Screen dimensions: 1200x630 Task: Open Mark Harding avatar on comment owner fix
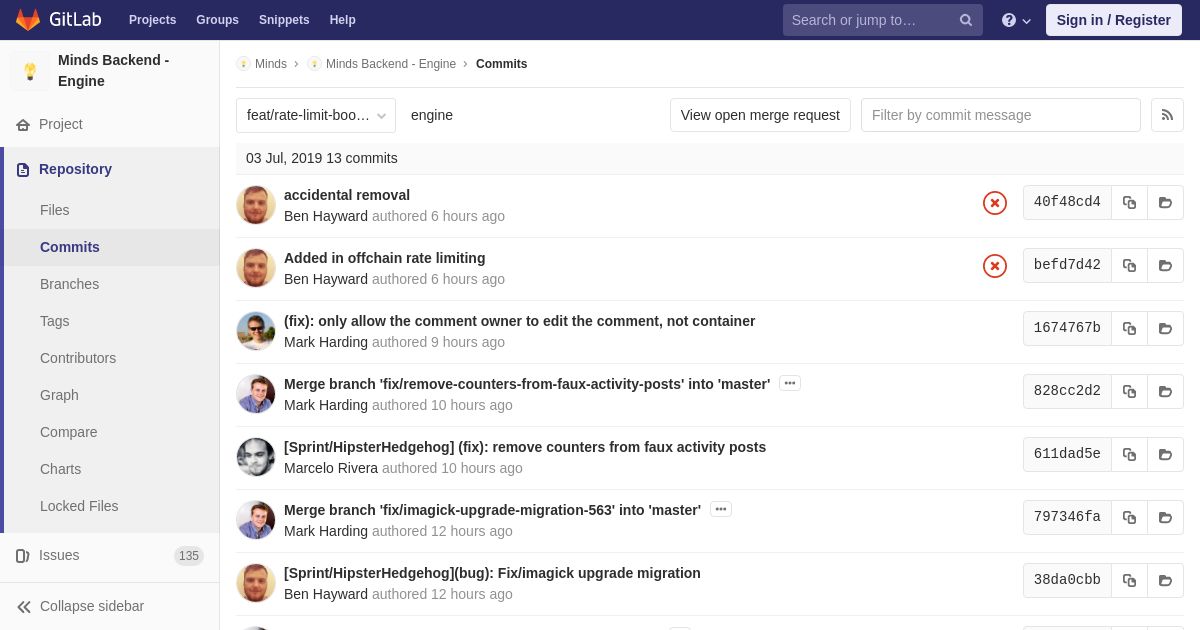click(x=256, y=331)
